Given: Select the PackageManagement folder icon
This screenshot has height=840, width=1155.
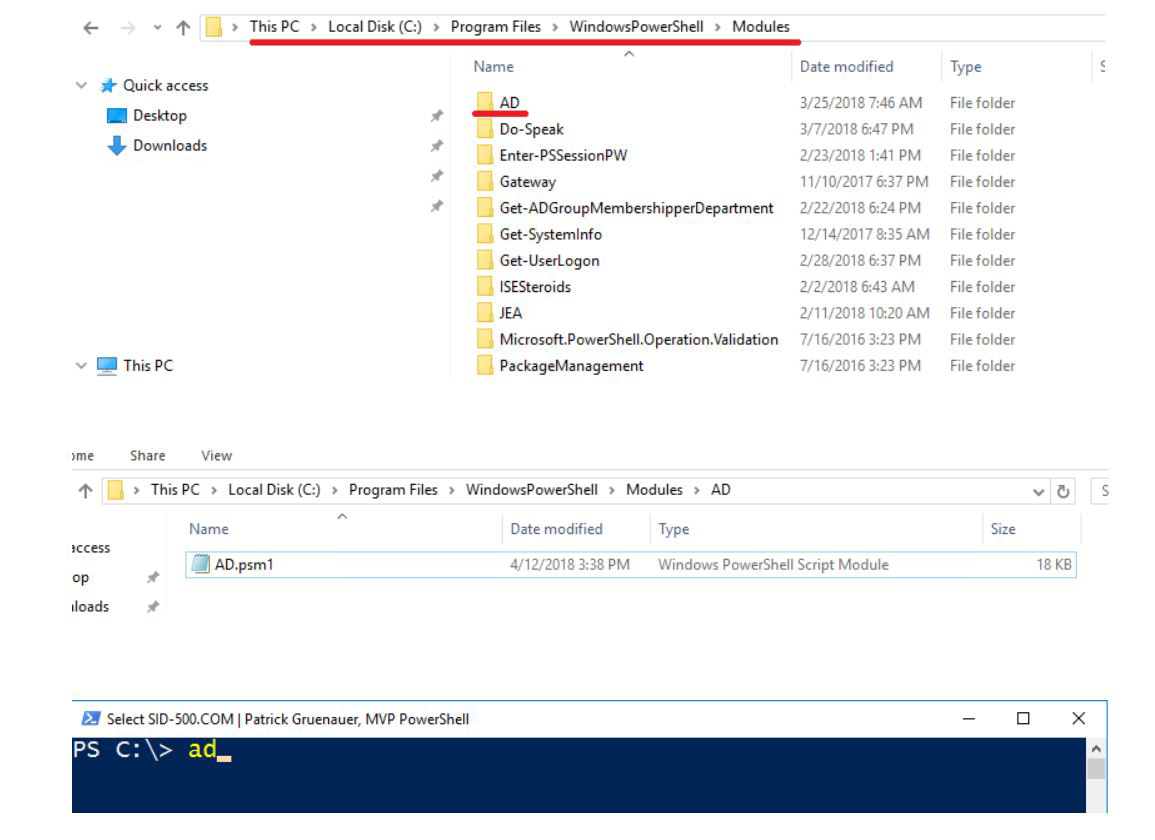Looking at the screenshot, I should 484,365.
